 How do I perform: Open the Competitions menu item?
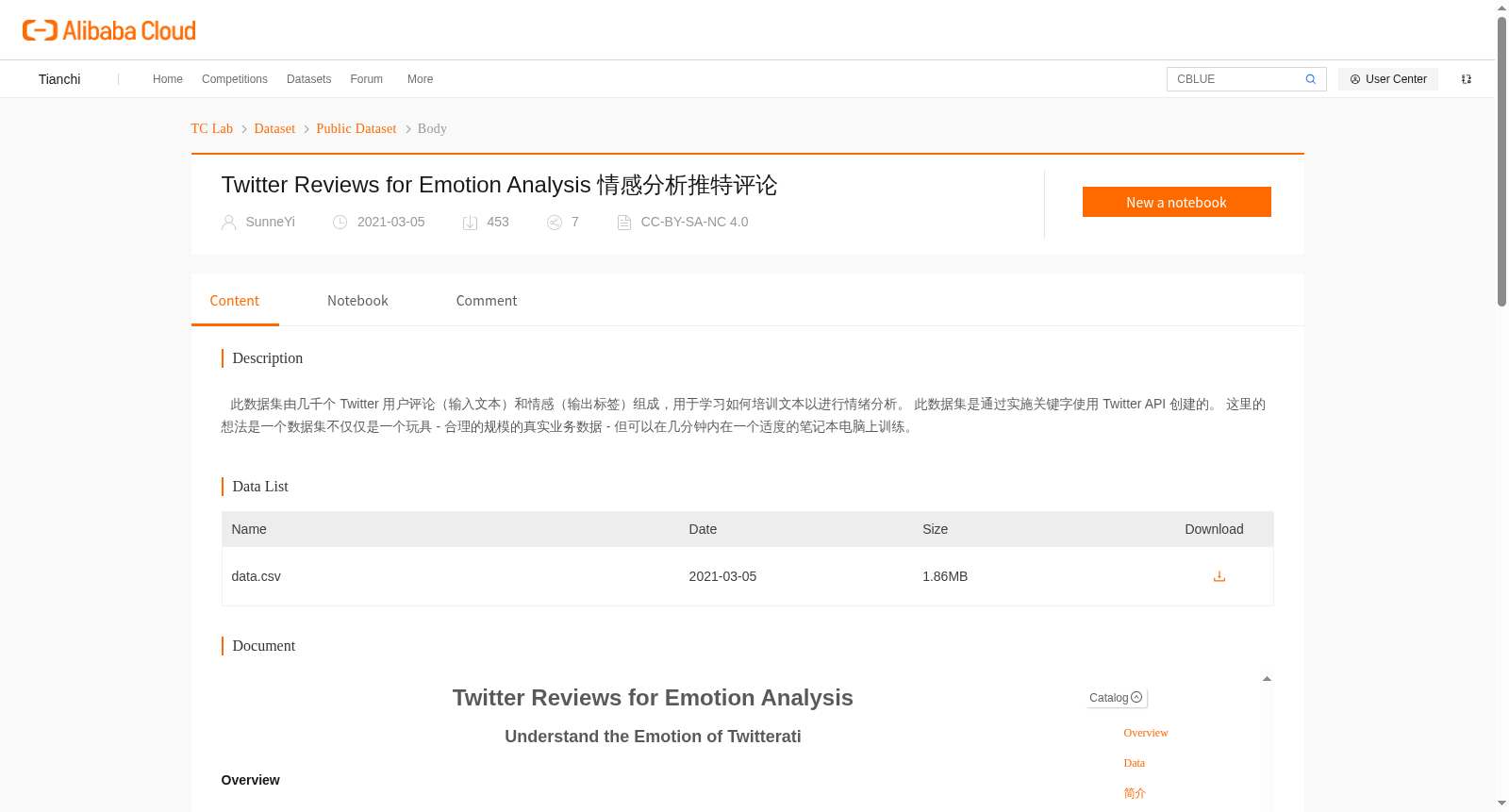235,79
